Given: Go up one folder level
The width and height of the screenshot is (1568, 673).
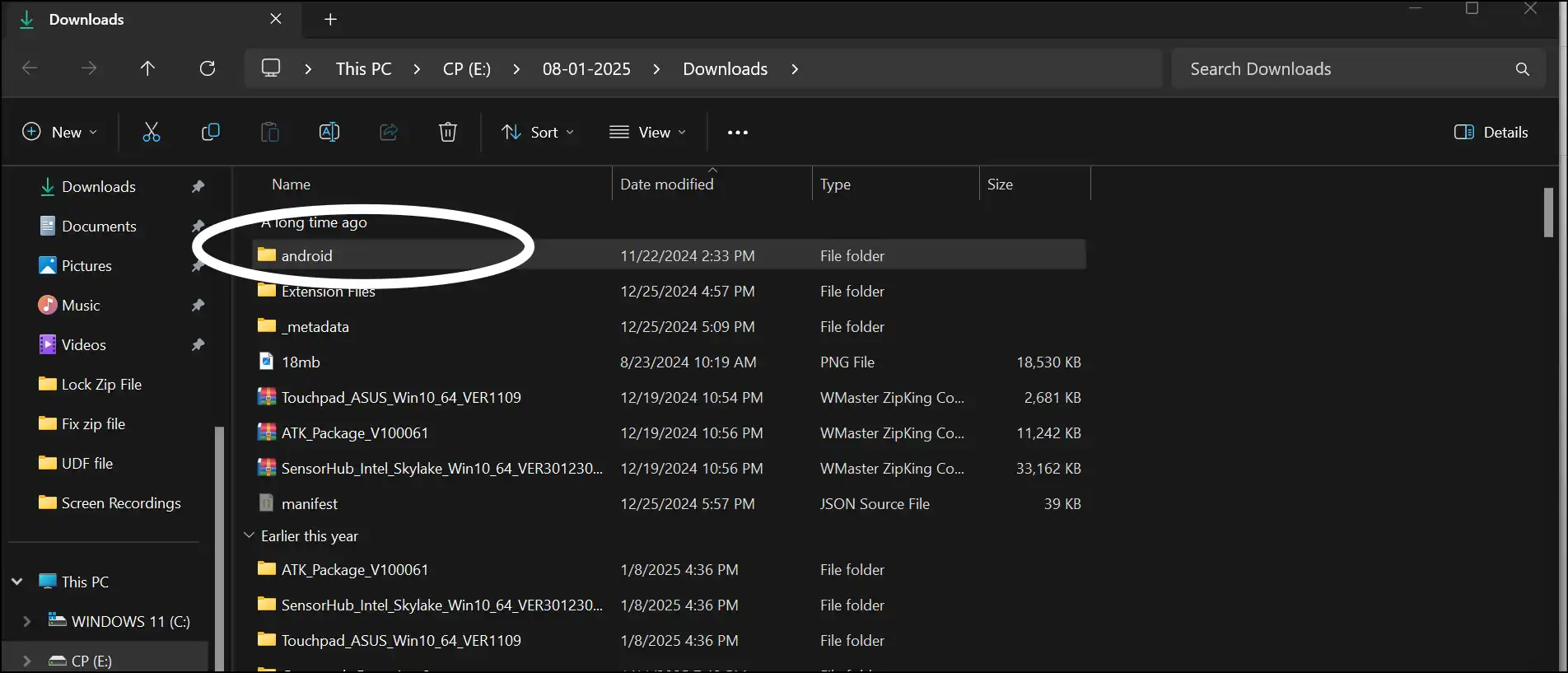Looking at the screenshot, I should [x=147, y=68].
